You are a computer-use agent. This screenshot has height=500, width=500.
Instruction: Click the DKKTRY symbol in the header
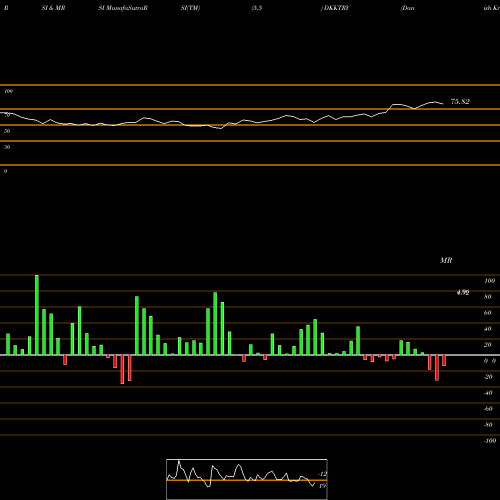[x=336, y=8]
